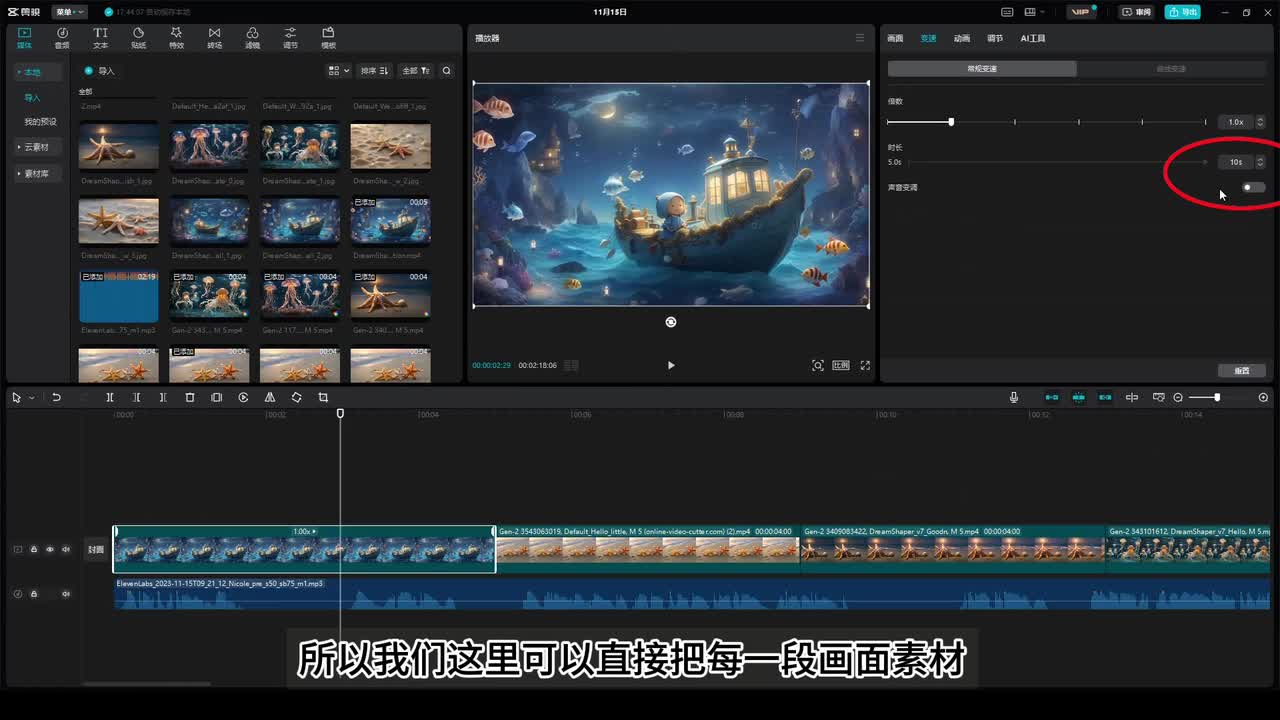Viewport: 1280px width, 720px height.
Task: Open the 特效 effects panel icon
Action: tap(176, 38)
